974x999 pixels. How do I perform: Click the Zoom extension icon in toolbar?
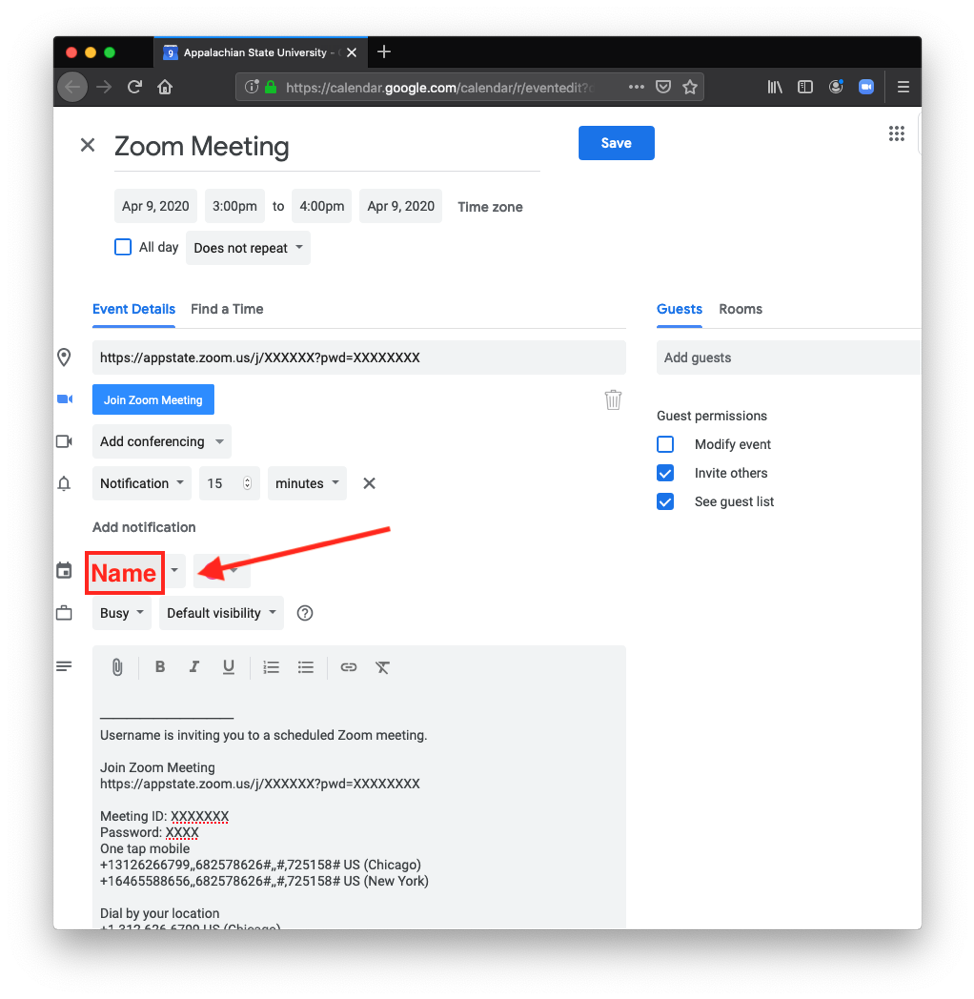[x=866, y=87]
